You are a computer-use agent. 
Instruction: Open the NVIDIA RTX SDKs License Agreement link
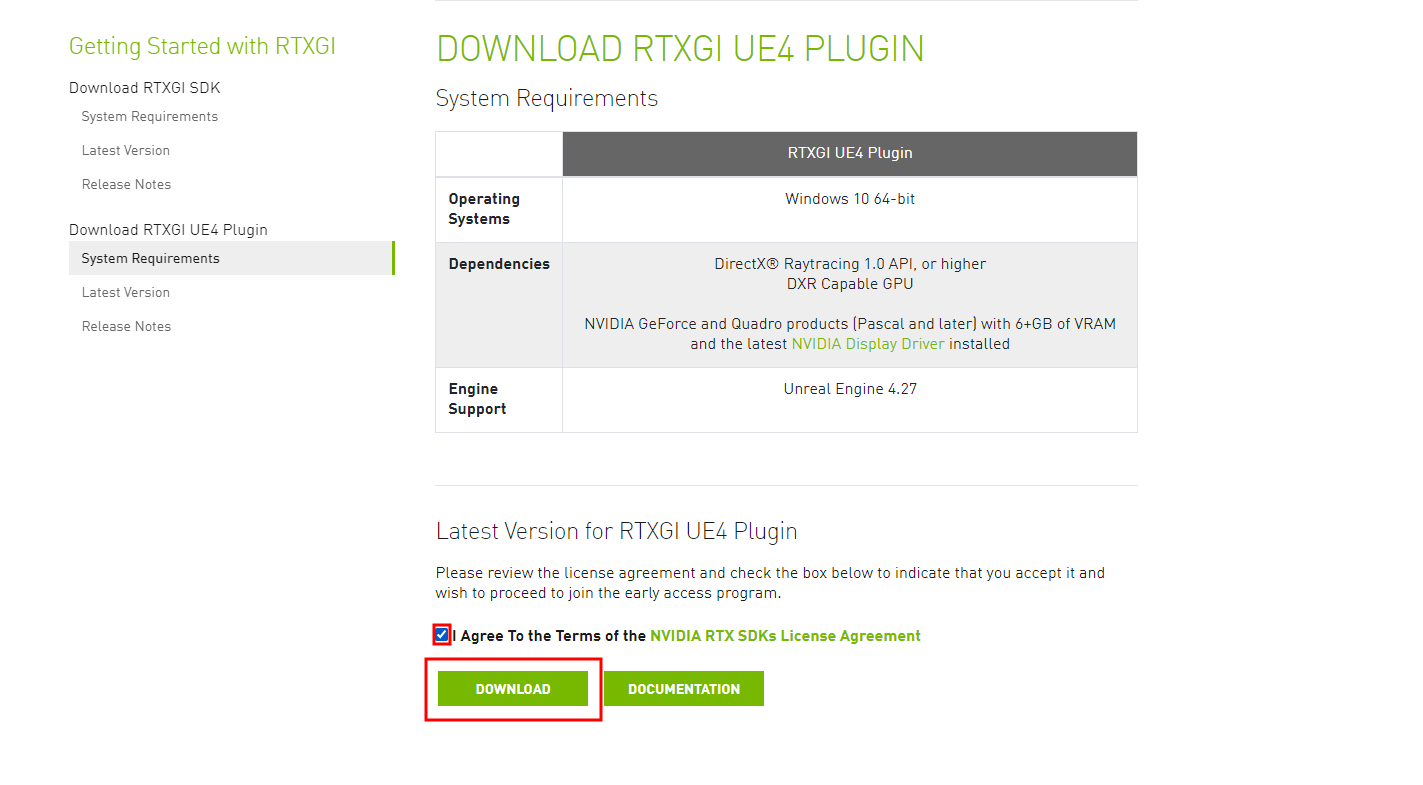click(785, 636)
